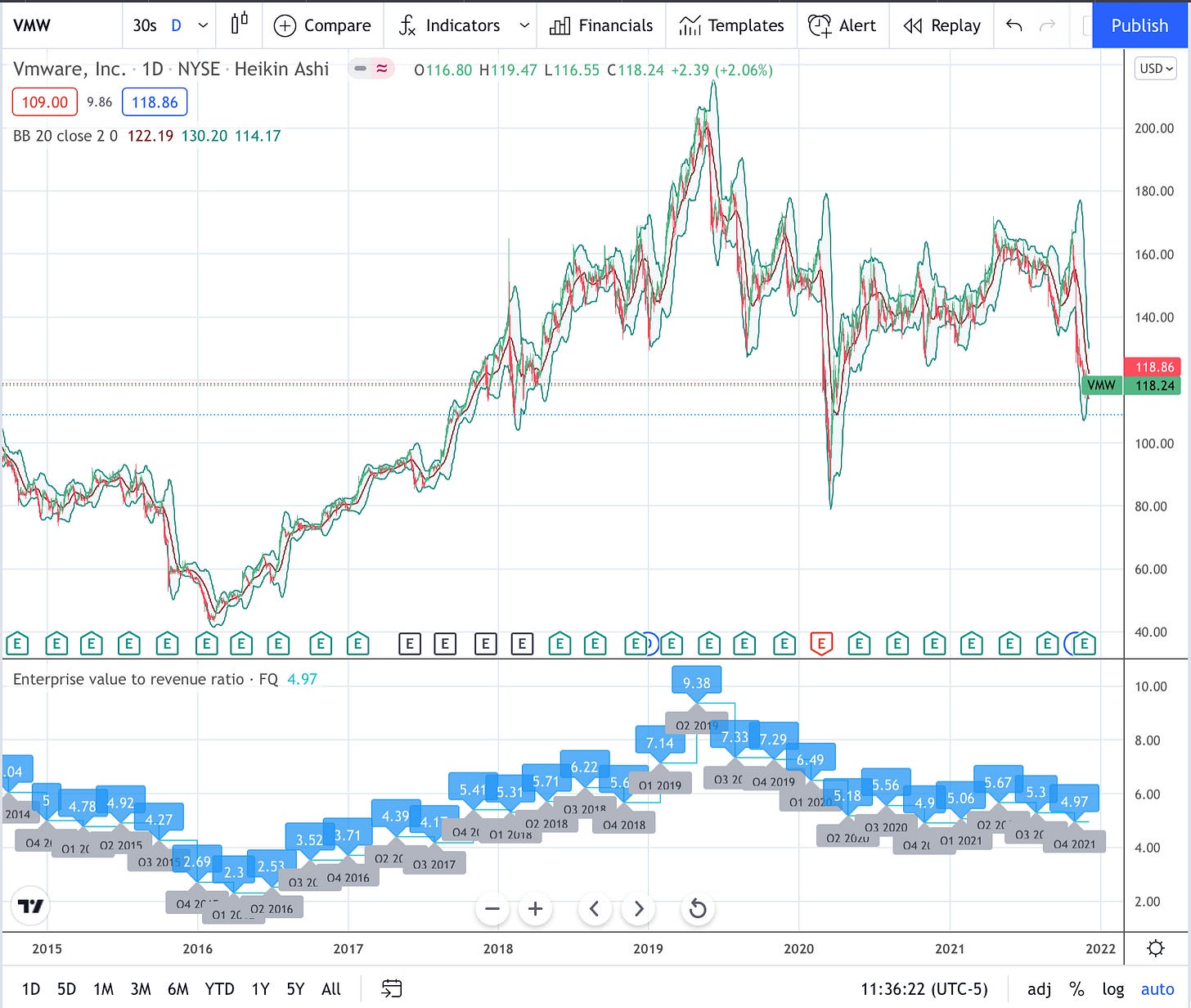1191x1008 pixels.
Task: Click the Enterprise value to revenue ratio legend
Action: click(146, 679)
